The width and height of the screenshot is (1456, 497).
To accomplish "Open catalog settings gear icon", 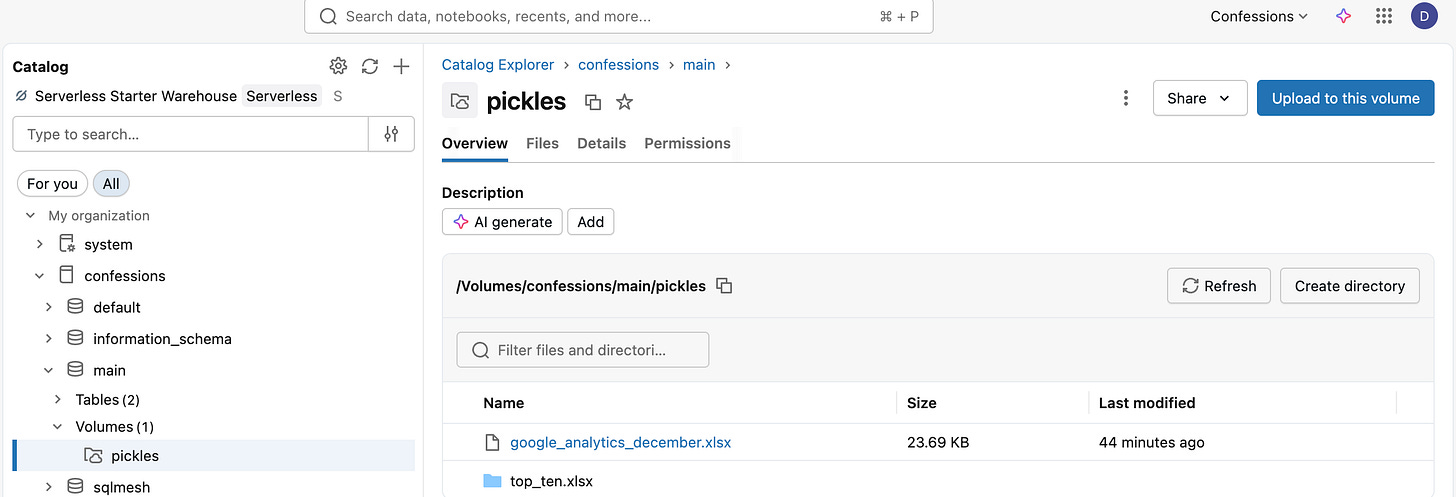I will 338,66.
